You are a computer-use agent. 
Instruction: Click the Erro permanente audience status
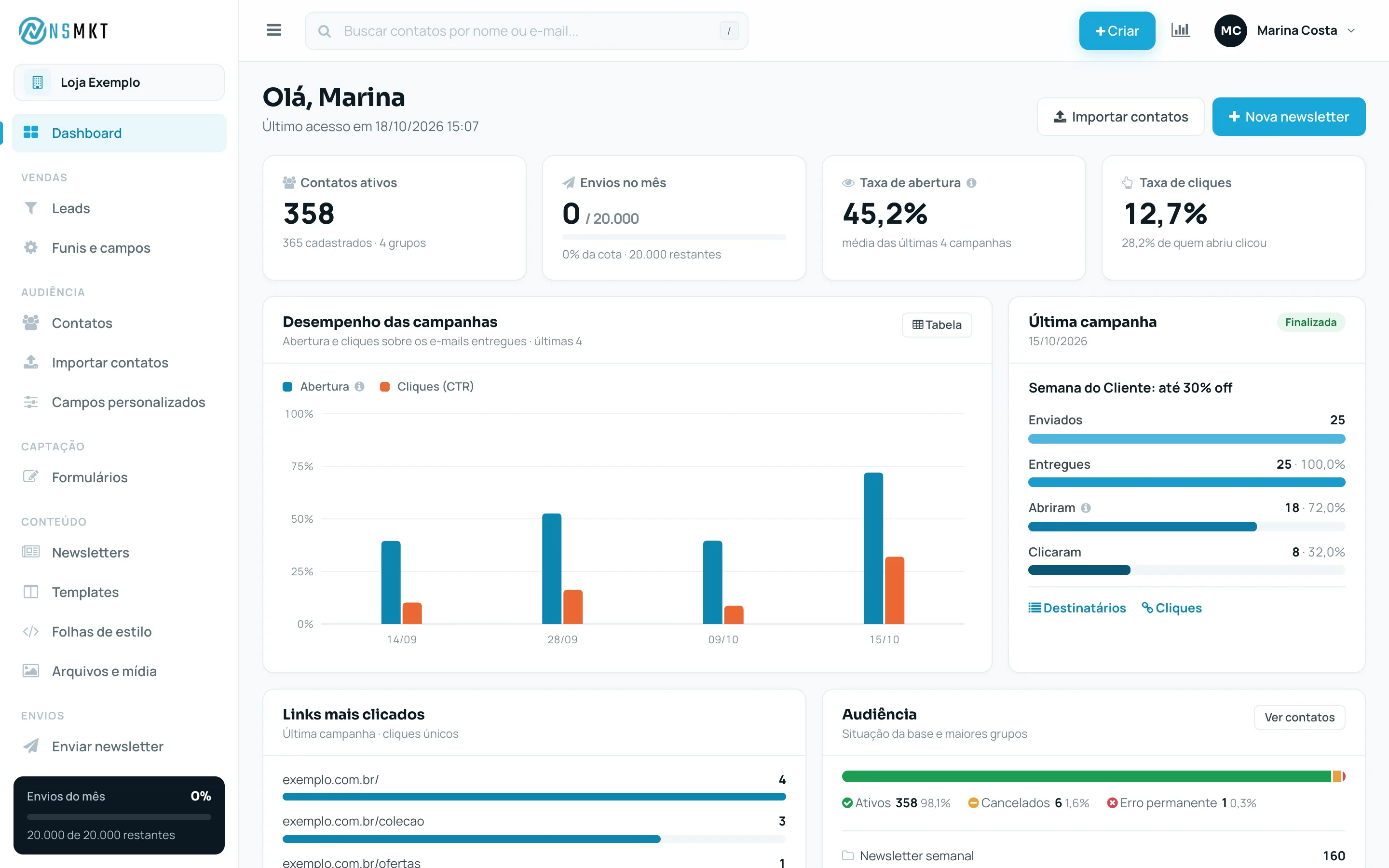click(x=1181, y=802)
